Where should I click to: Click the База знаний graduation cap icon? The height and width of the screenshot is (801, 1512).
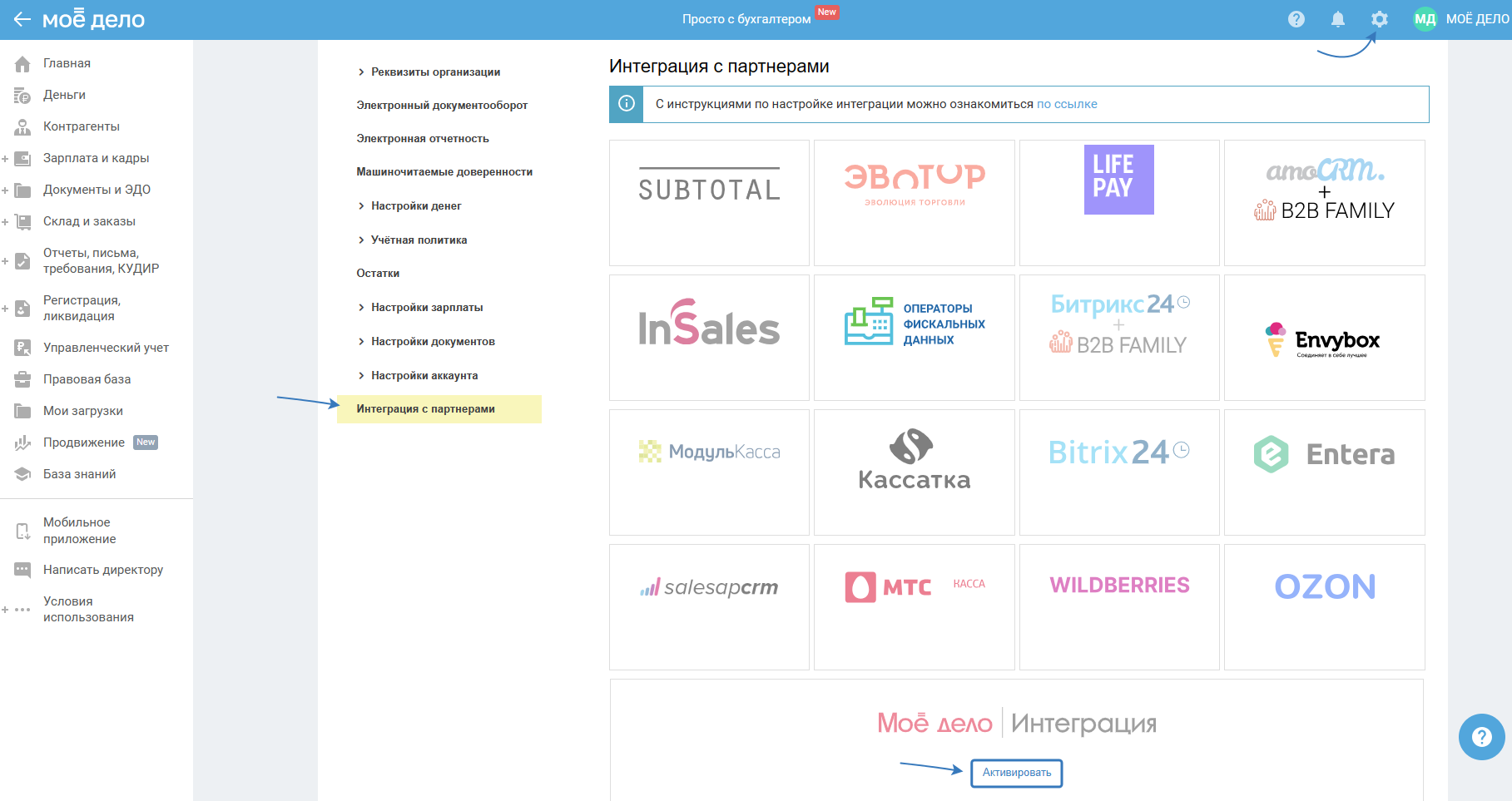(22, 475)
